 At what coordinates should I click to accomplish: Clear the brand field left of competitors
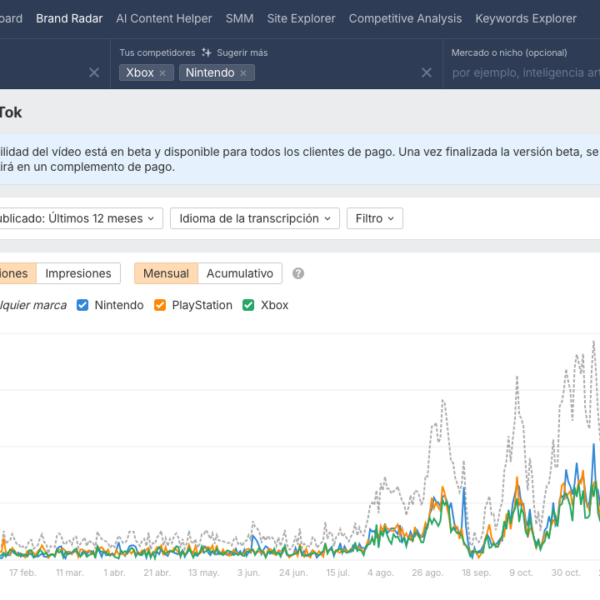pyautogui.click(x=94, y=73)
